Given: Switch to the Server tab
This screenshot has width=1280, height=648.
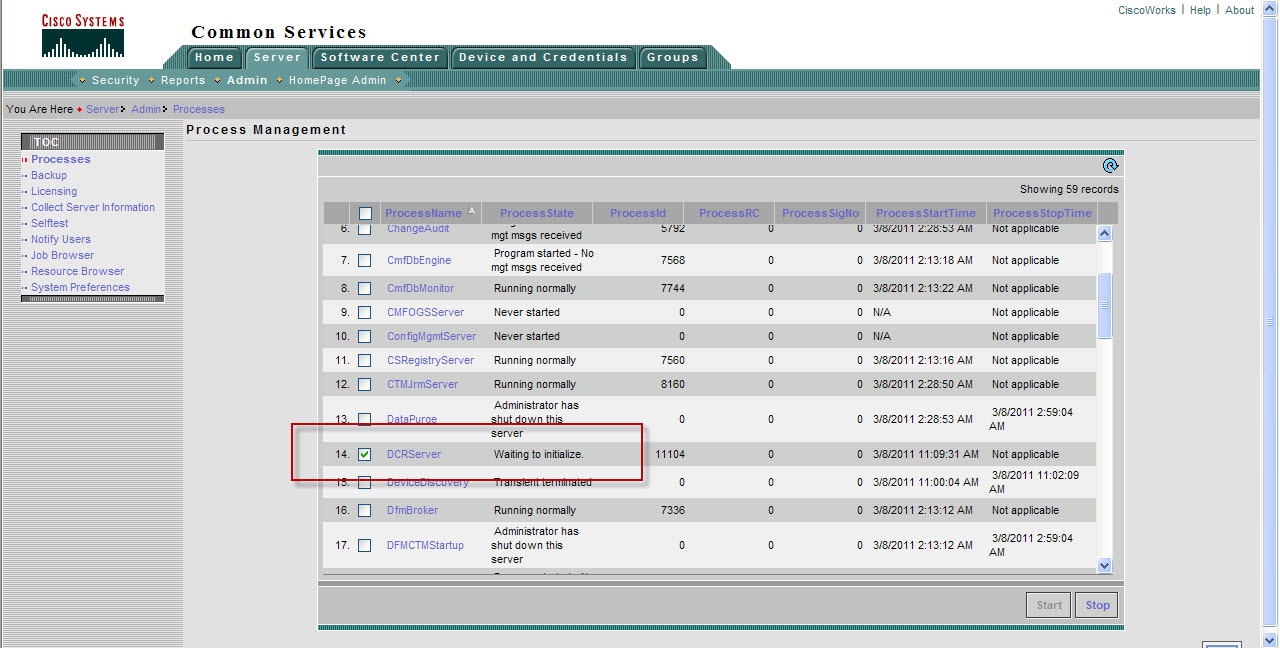Looking at the screenshot, I should pyautogui.click(x=277, y=58).
